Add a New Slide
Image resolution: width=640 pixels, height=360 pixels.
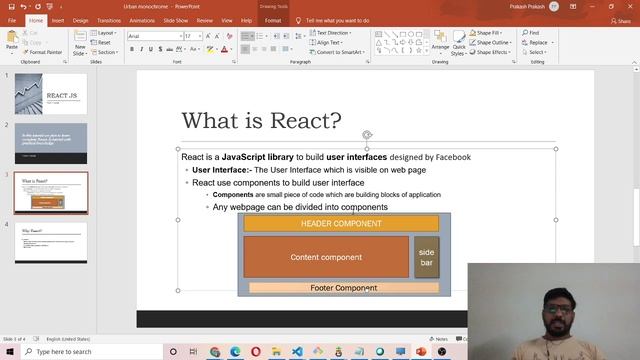tap(80, 43)
